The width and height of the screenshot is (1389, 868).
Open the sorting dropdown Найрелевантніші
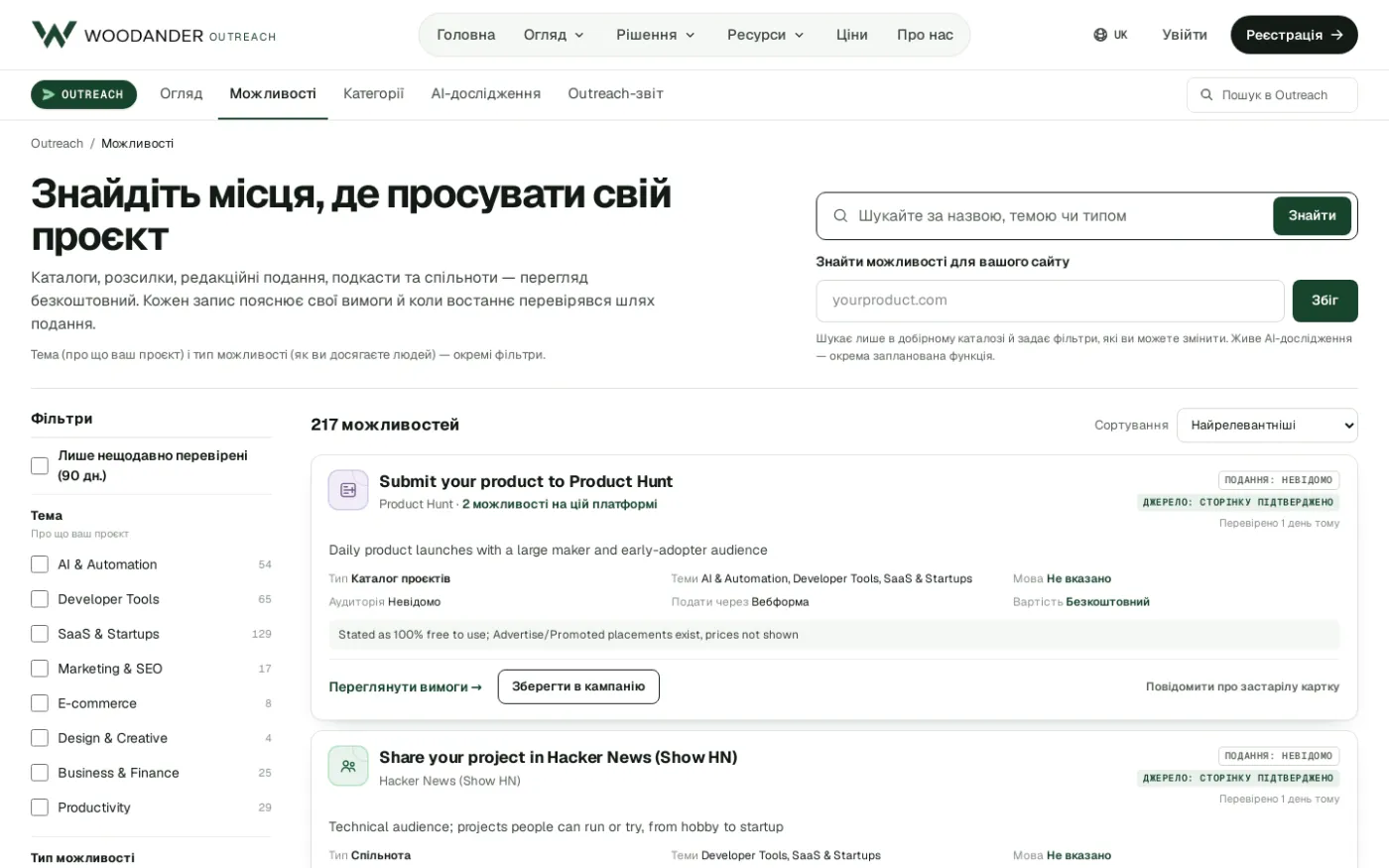pyautogui.click(x=1267, y=426)
